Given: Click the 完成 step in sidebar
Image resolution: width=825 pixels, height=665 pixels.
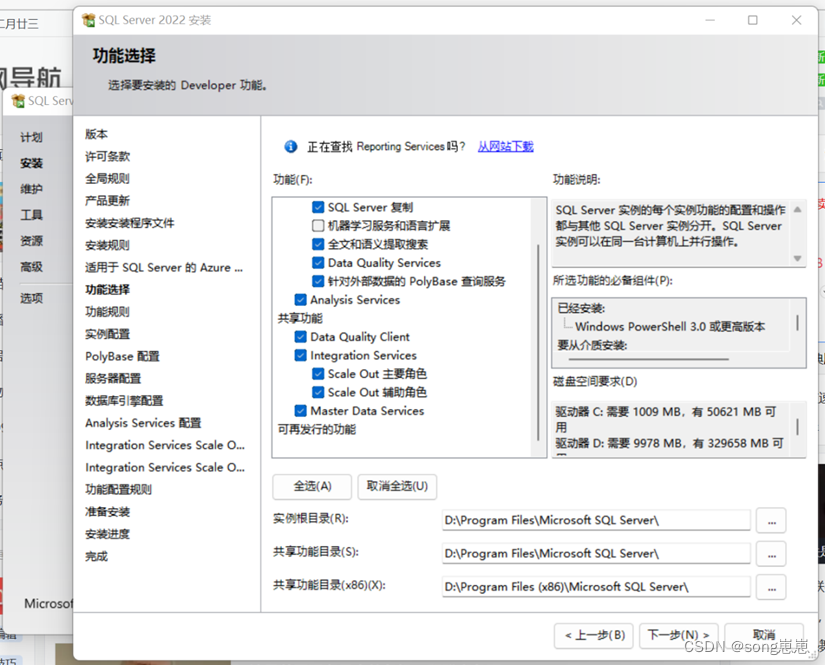Looking at the screenshot, I should (x=96, y=556).
